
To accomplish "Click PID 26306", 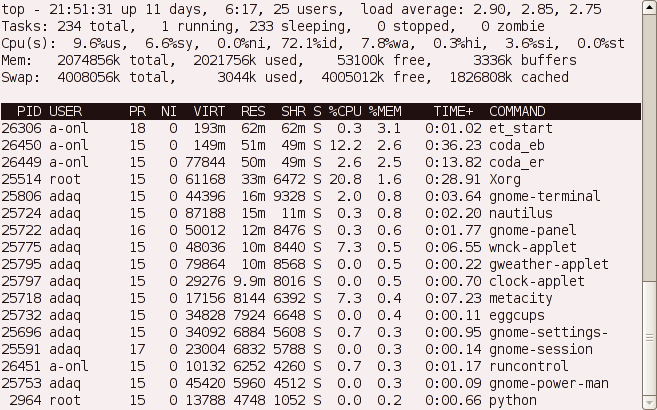I will [x=21, y=129].
